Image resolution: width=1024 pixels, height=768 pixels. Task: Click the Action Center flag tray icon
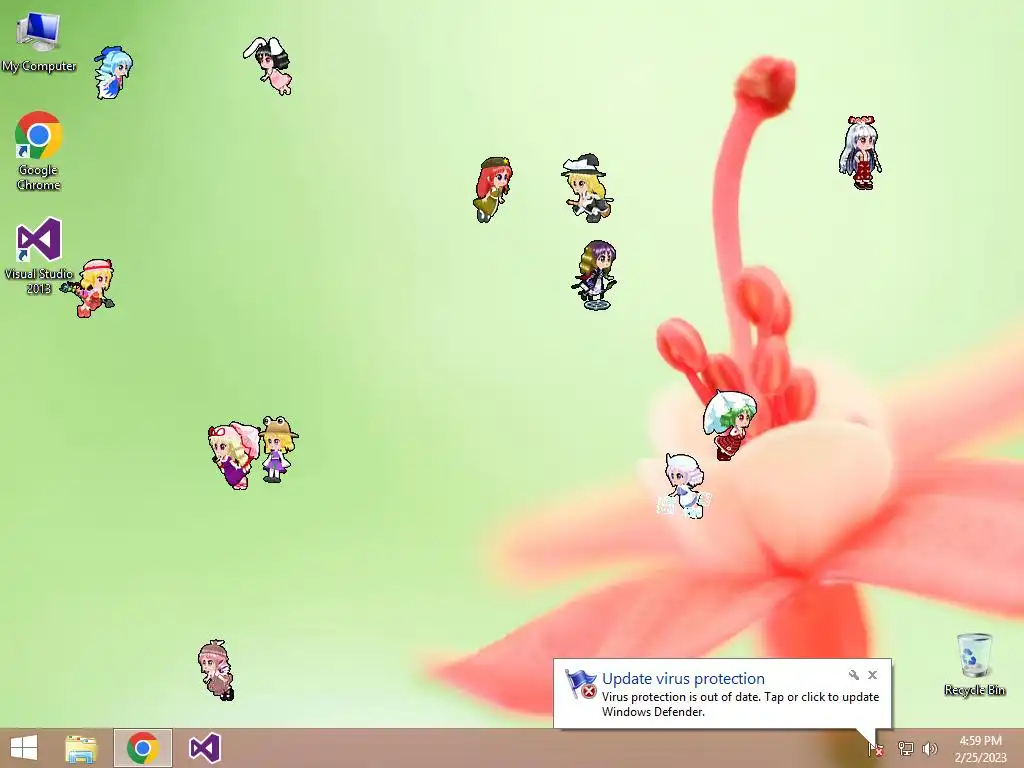tap(876, 750)
